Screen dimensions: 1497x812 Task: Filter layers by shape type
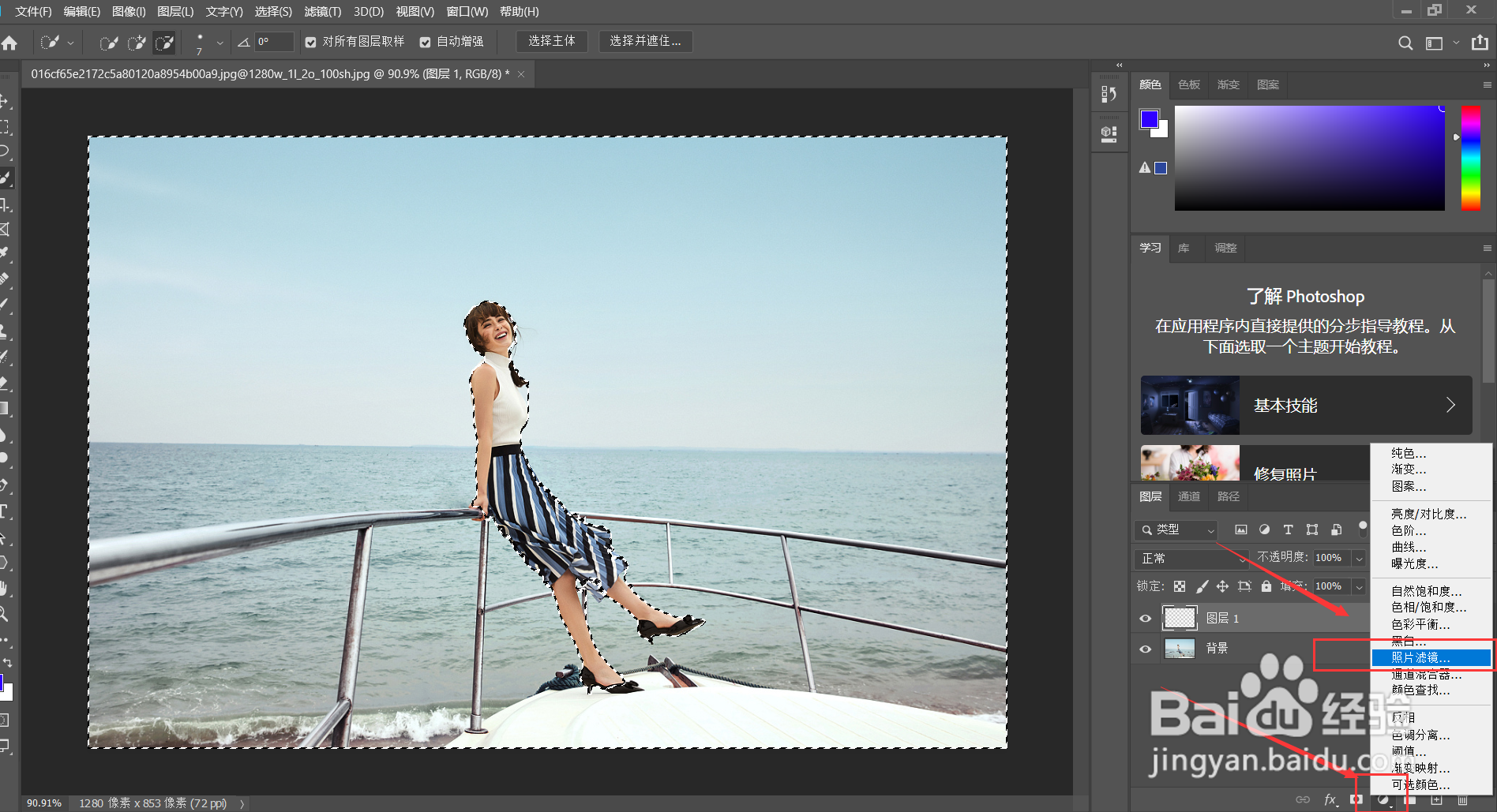1312,529
